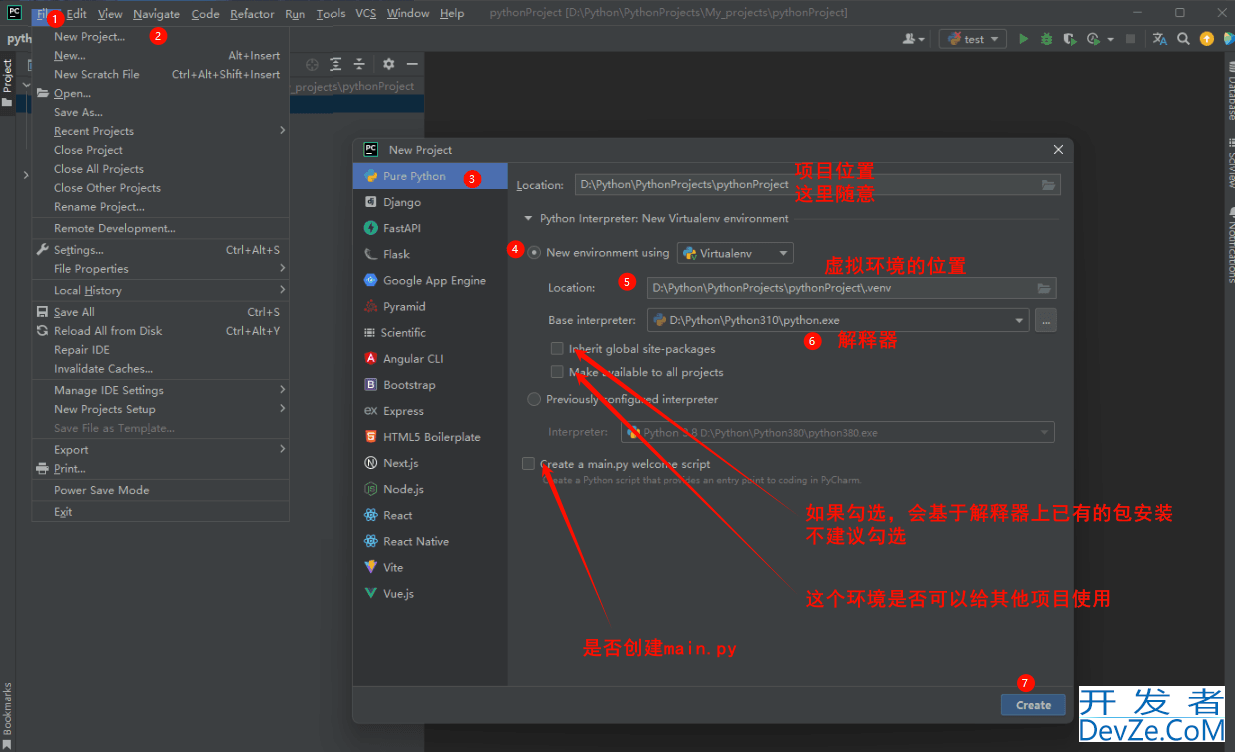Open Project tool window settings gear

[388, 64]
